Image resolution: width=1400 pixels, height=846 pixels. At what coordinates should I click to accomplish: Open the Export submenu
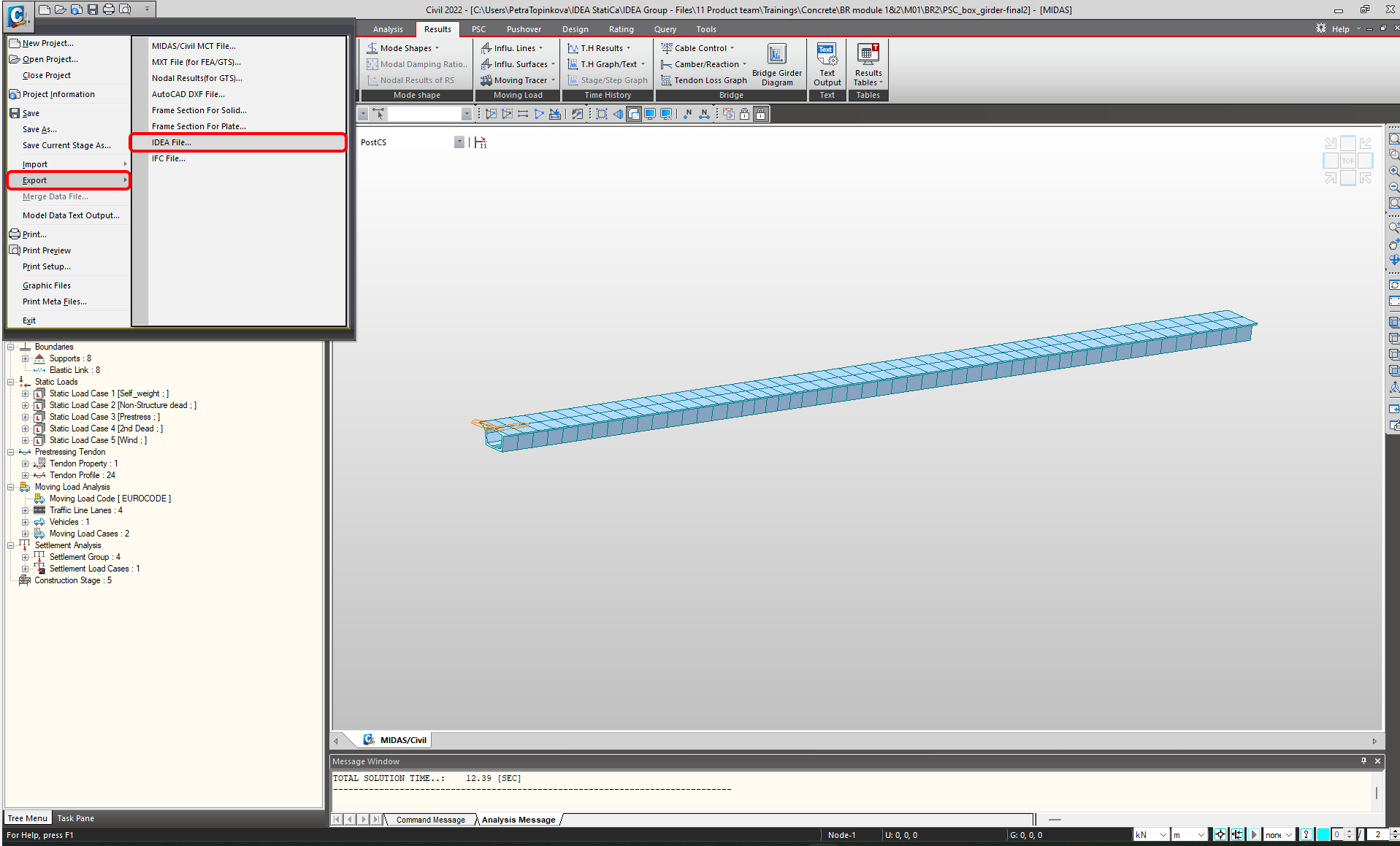[x=34, y=180]
